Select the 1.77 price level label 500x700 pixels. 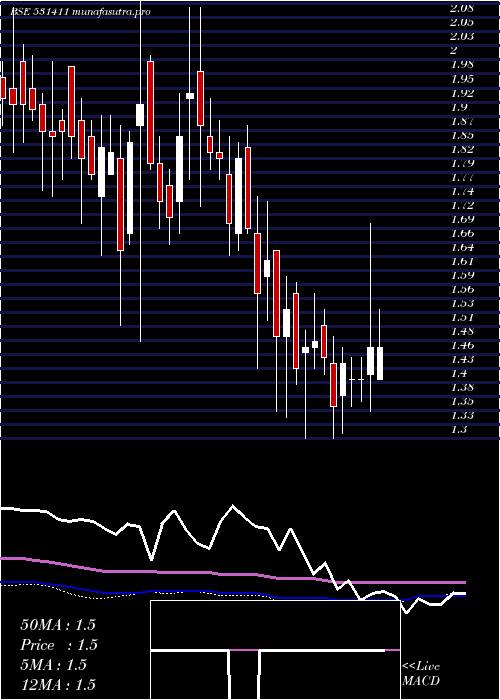point(462,177)
